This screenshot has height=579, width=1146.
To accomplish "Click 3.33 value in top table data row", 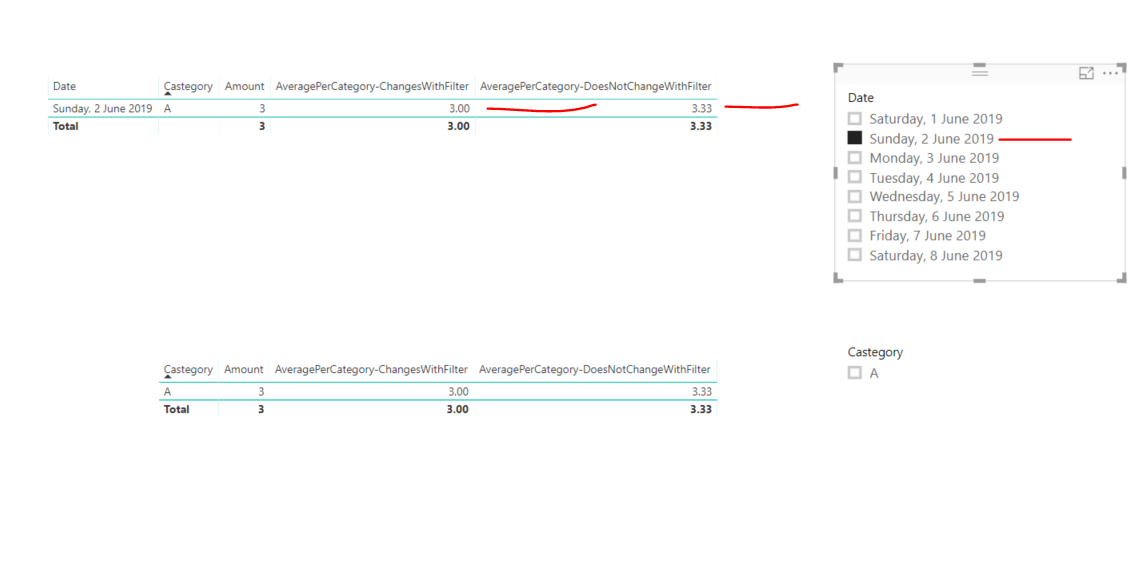I will [701, 108].
